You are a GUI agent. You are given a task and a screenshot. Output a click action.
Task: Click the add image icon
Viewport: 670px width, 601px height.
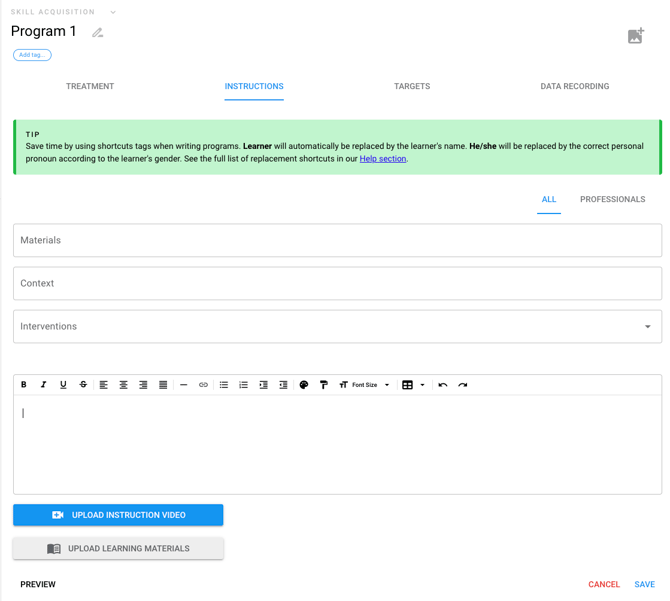tap(635, 36)
